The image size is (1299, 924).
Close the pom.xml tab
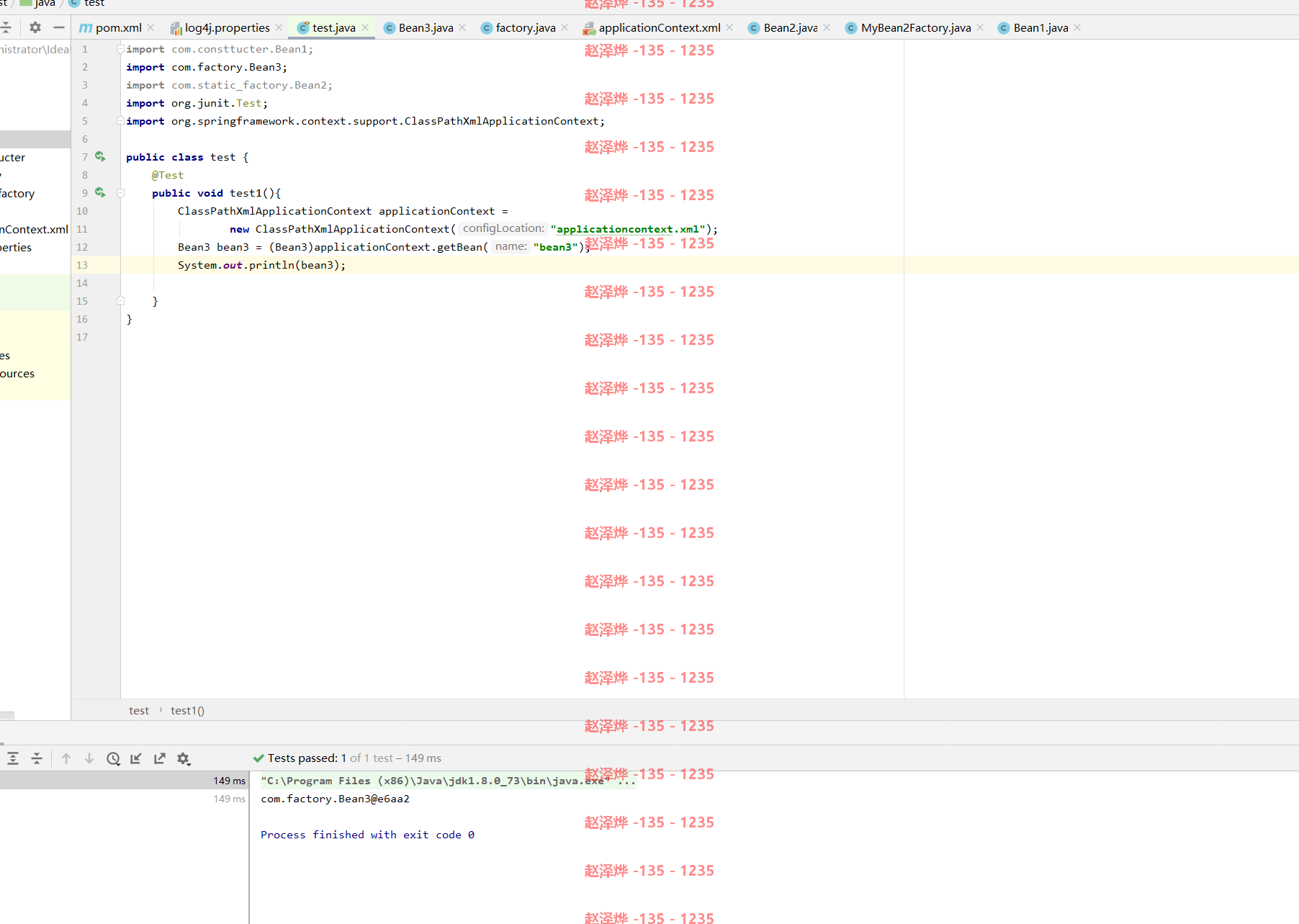point(150,27)
